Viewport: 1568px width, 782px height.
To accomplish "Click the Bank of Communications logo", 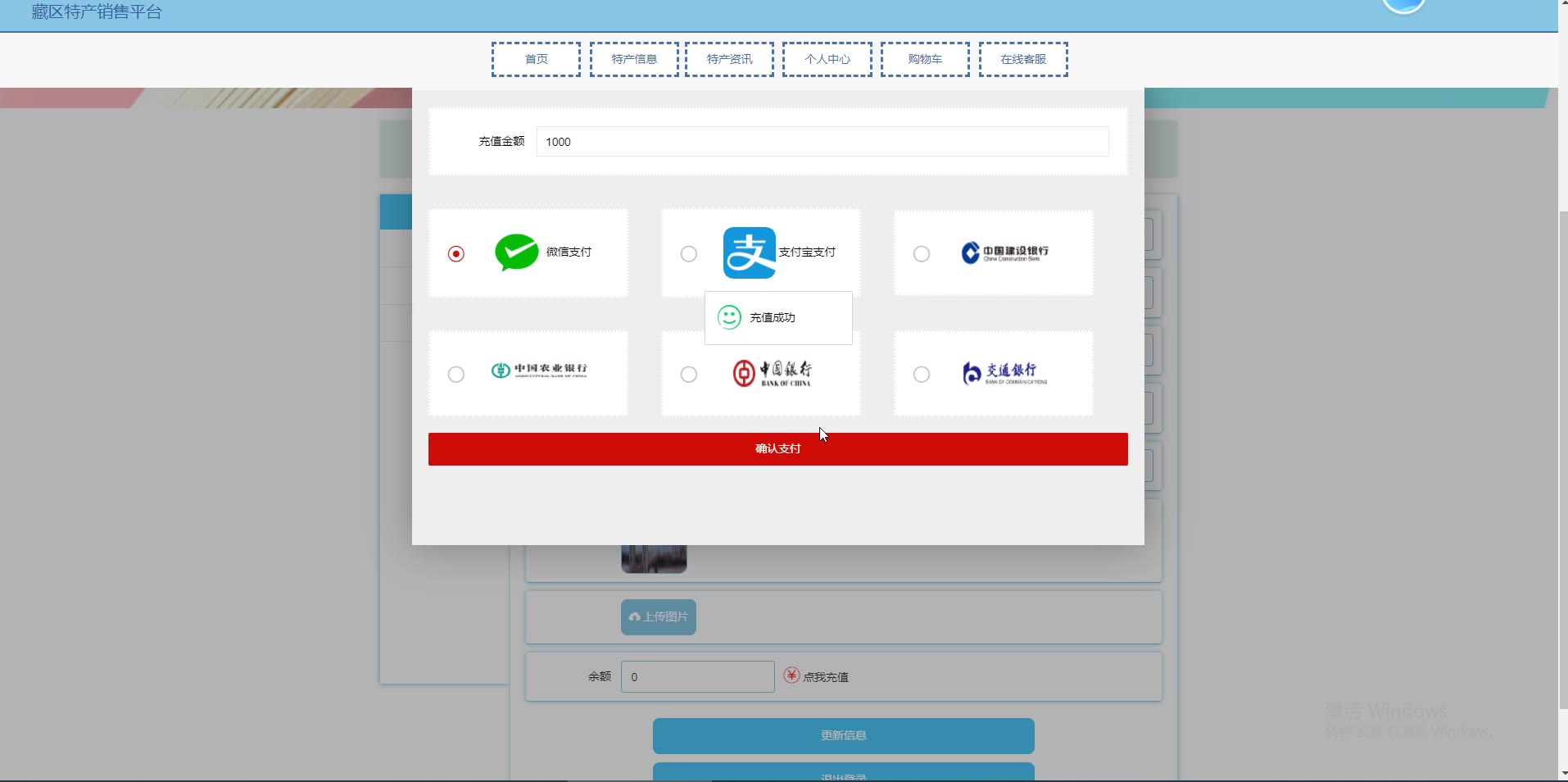I will point(1004,373).
